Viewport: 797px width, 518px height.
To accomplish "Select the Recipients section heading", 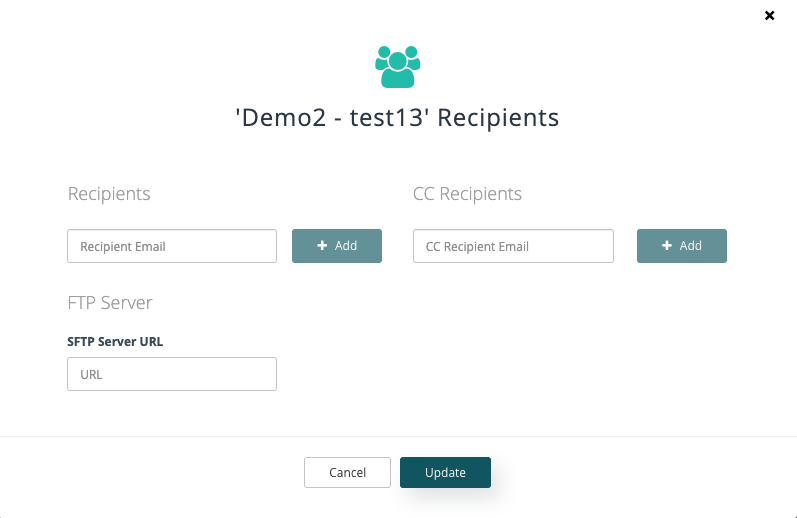I will pyautogui.click(x=109, y=194).
